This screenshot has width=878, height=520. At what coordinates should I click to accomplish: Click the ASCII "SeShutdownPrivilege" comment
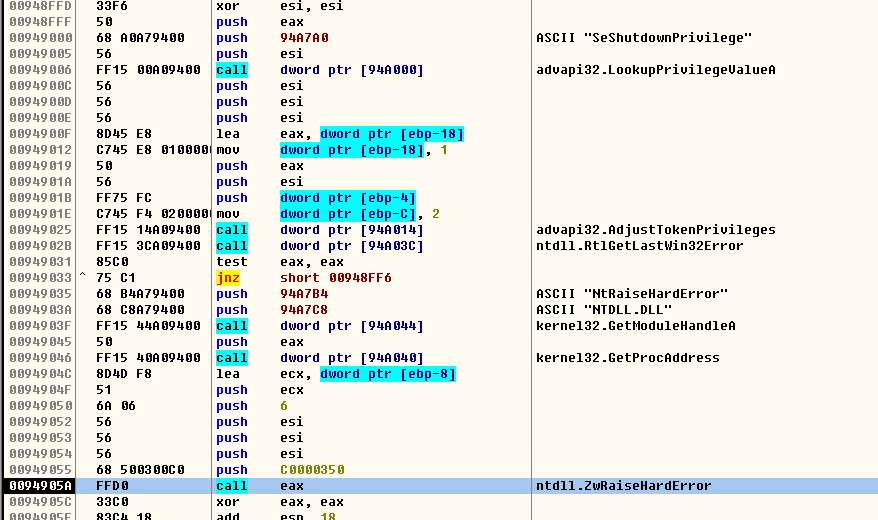[x=644, y=38]
